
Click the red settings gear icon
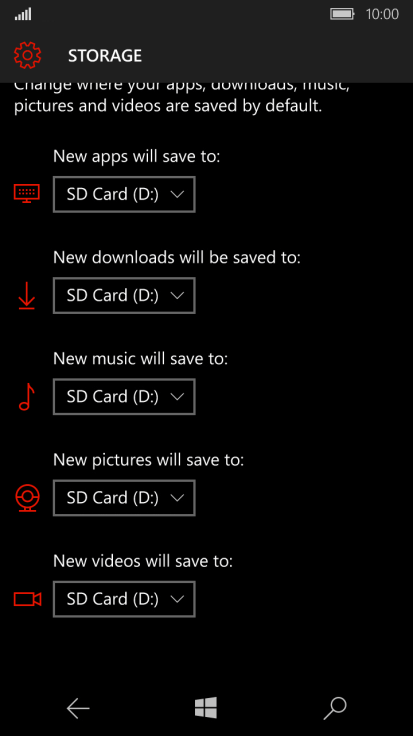(27, 55)
